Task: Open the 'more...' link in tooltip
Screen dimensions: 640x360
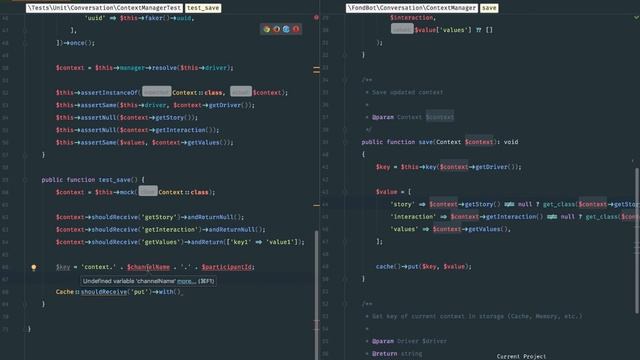Action: point(187,281)
